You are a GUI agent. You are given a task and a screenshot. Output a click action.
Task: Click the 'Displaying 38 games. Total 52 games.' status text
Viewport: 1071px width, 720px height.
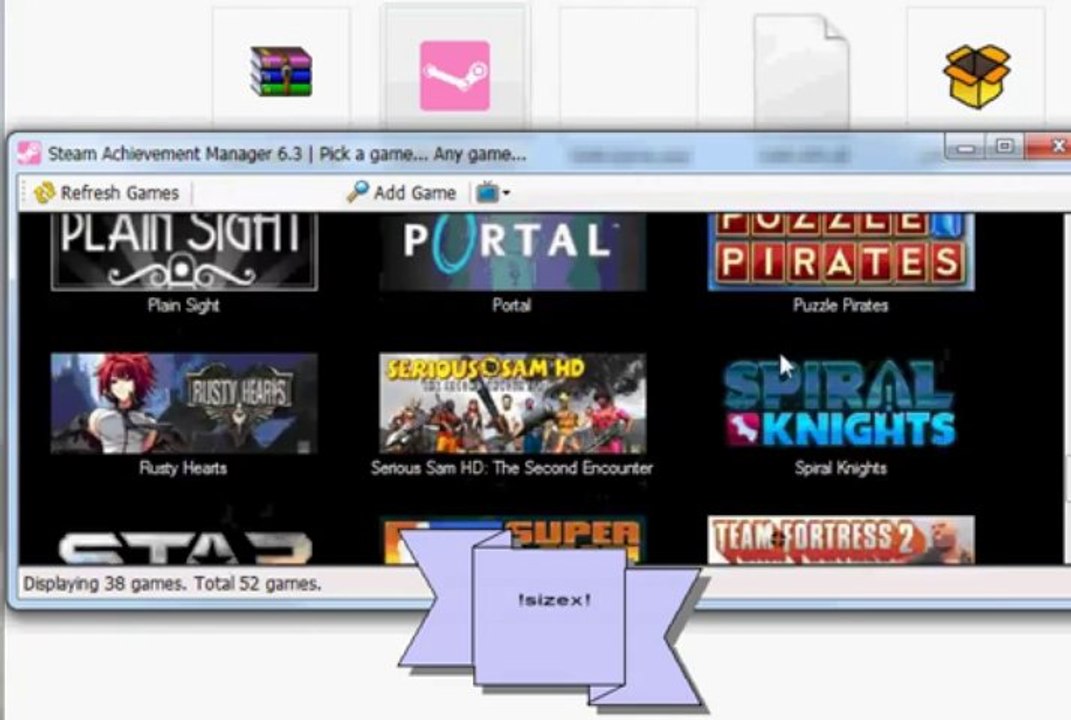(172, 584)
